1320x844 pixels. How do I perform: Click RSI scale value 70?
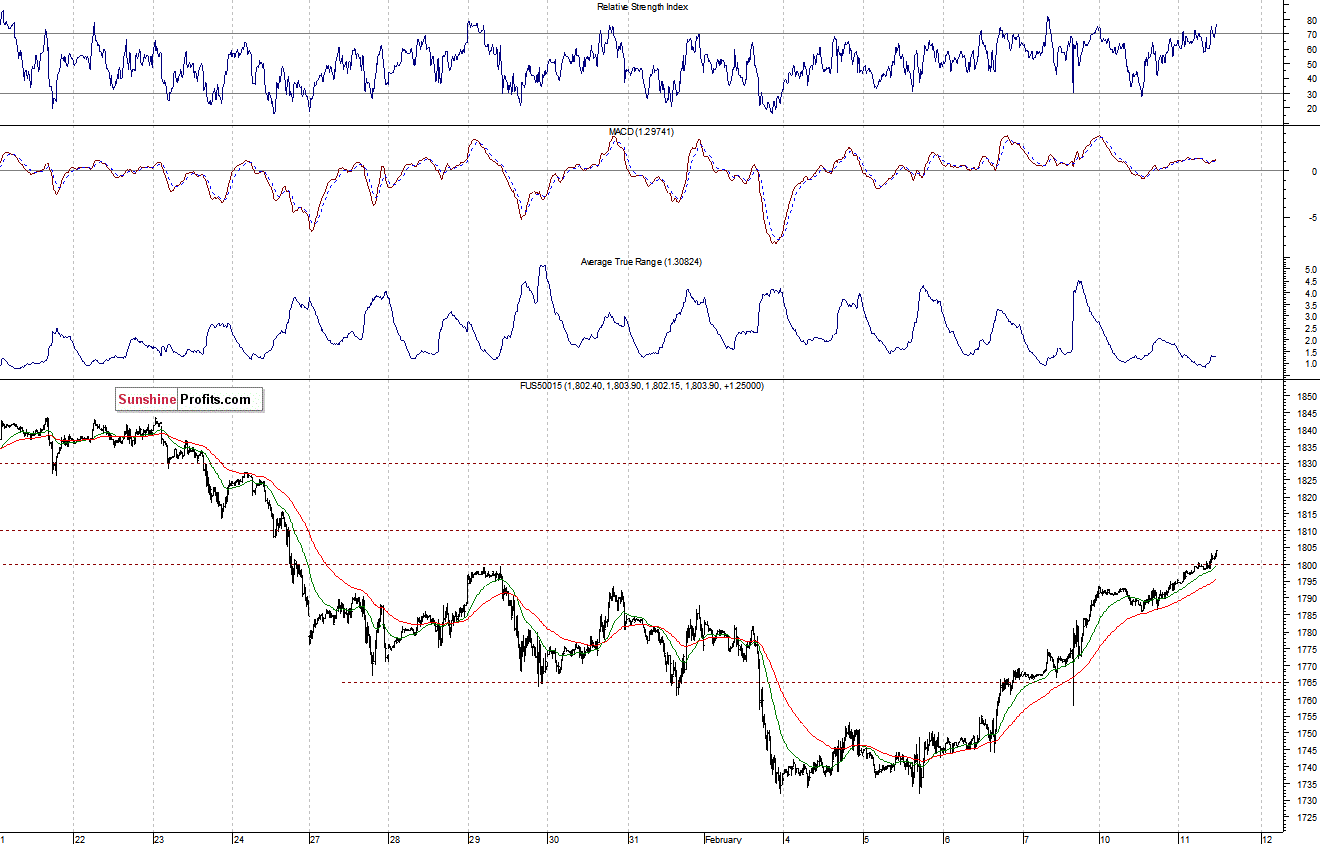click(x=1311, y=35)
